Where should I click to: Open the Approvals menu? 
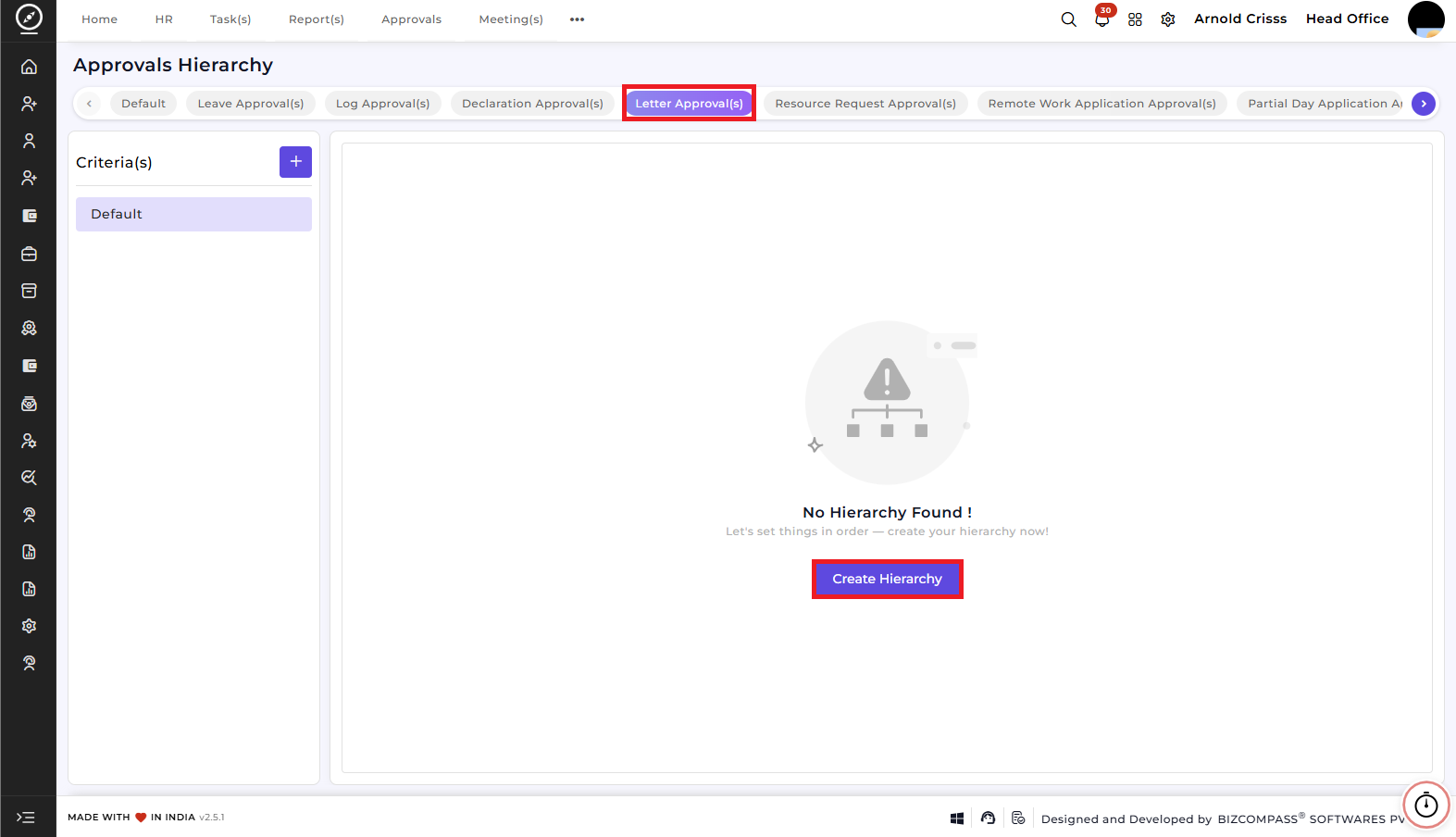[411, 19]
